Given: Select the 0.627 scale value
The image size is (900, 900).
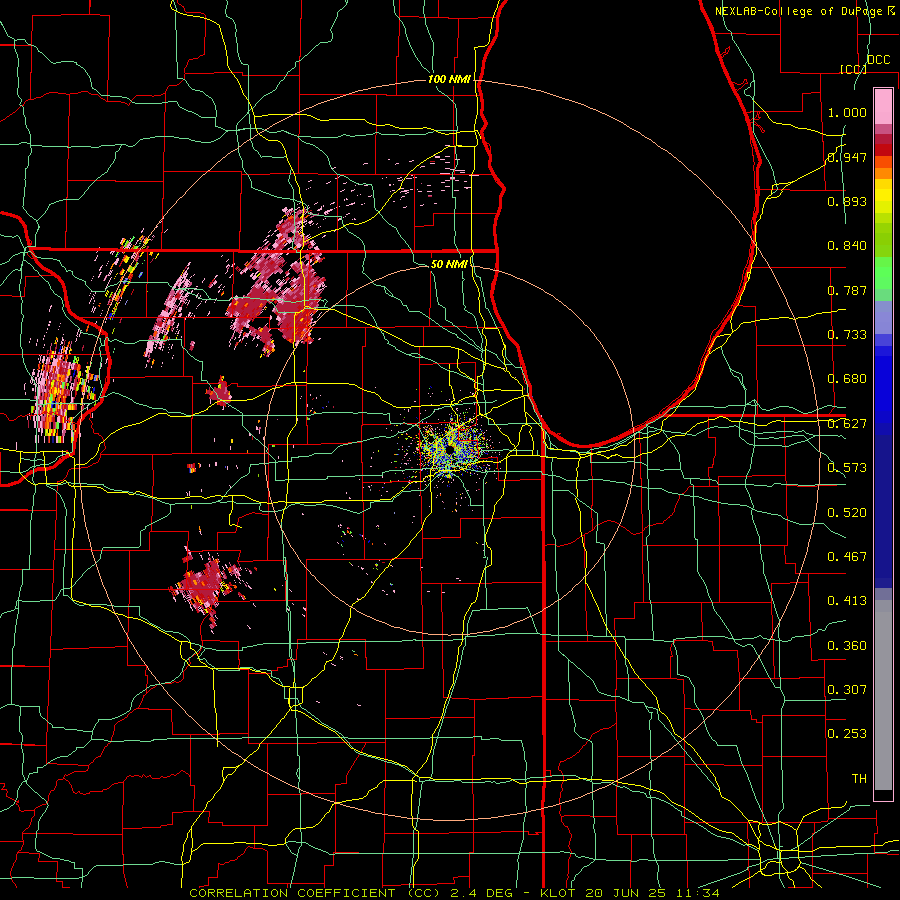Looking at the screenshot, I should (847, 424).
